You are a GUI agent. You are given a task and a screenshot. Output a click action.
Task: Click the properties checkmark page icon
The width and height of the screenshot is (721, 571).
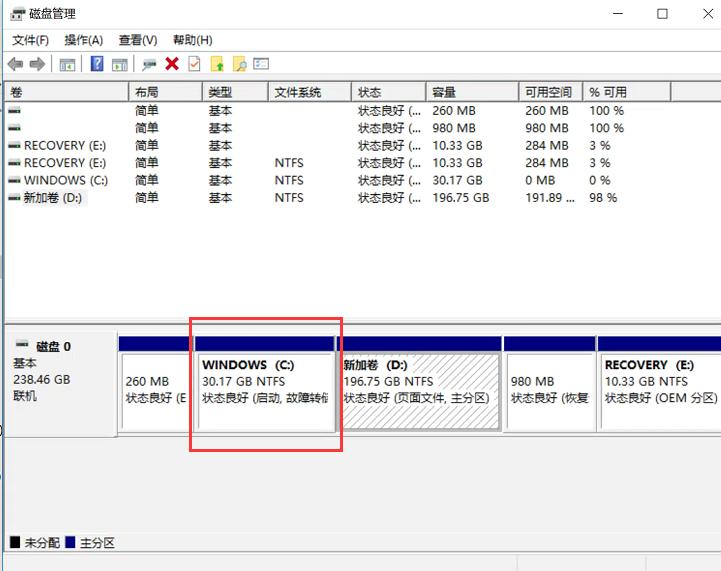(195, 64)
